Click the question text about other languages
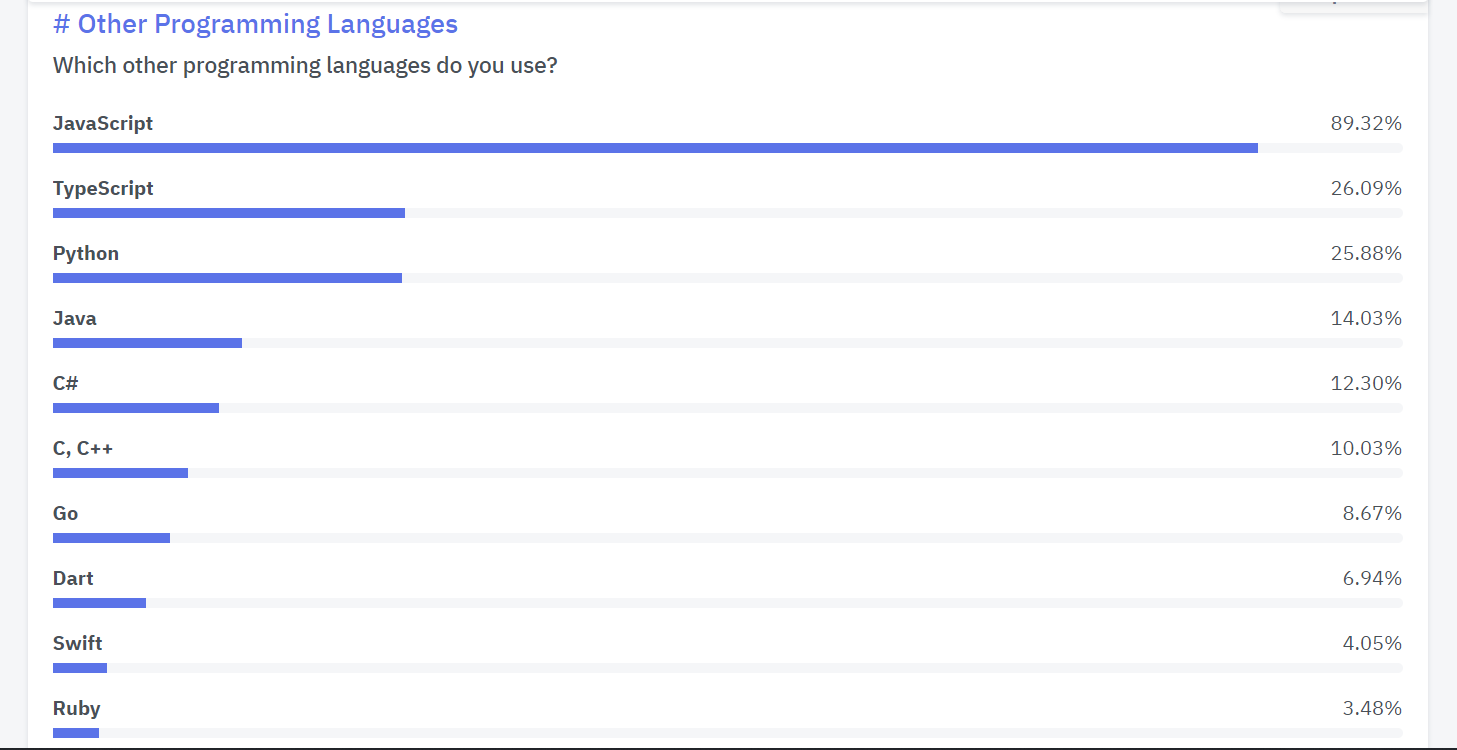Image resolution: width=1457 pixels, height=750 pixels. [305, 66]
